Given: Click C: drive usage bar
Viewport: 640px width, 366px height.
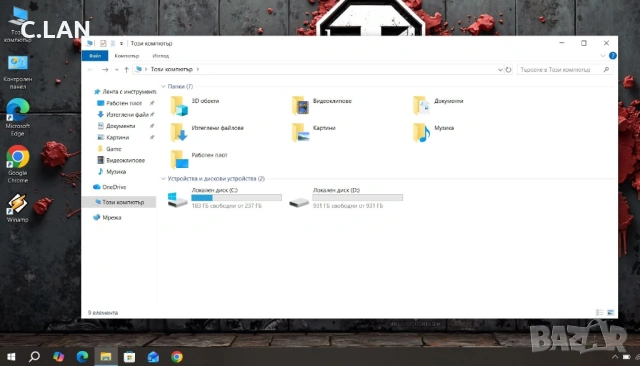Looking at the screenshot, I should (236, 198).
